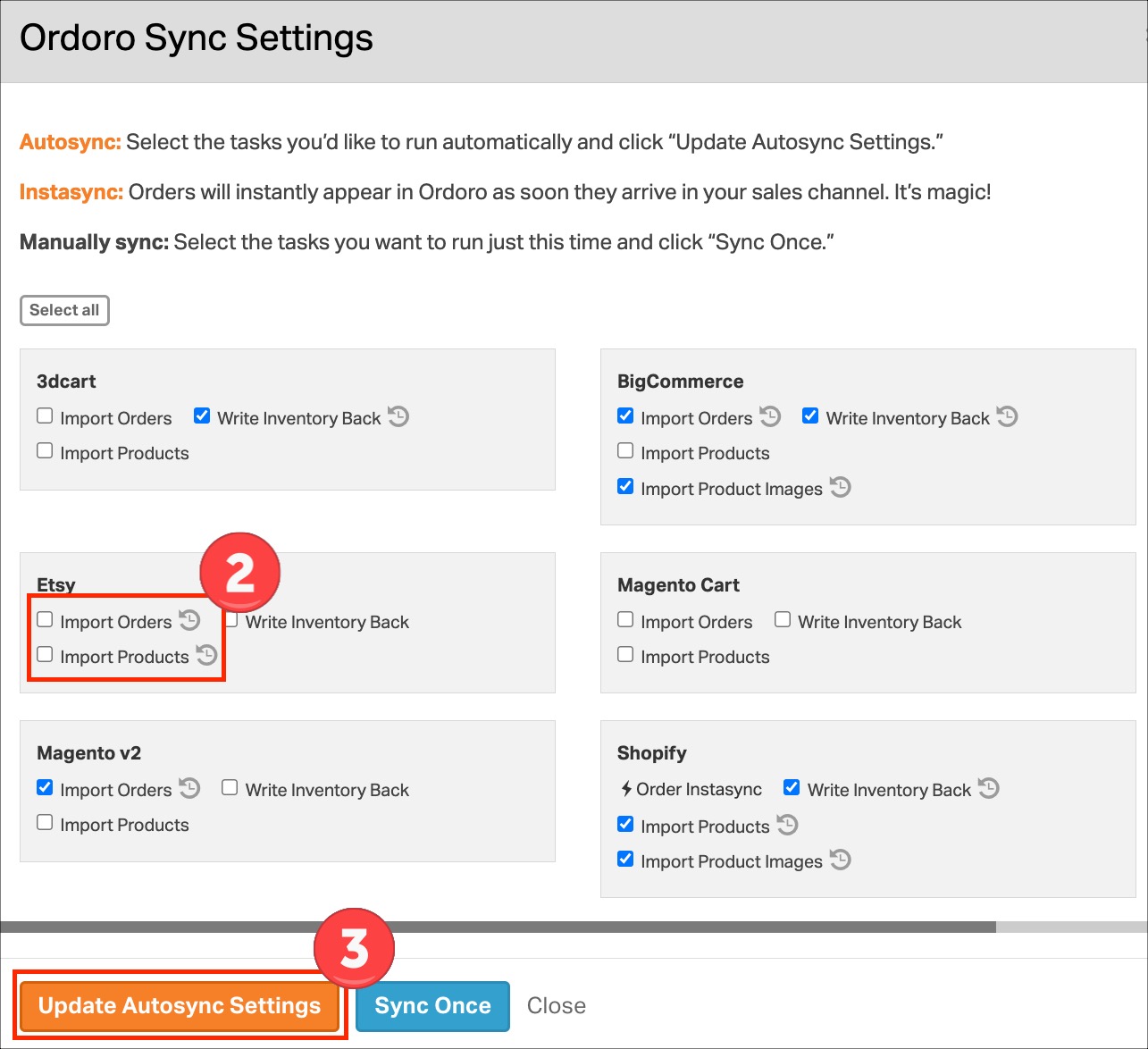Check Import Products under 3dcart
This screenshot has width=1148, height=1049.
45,450
